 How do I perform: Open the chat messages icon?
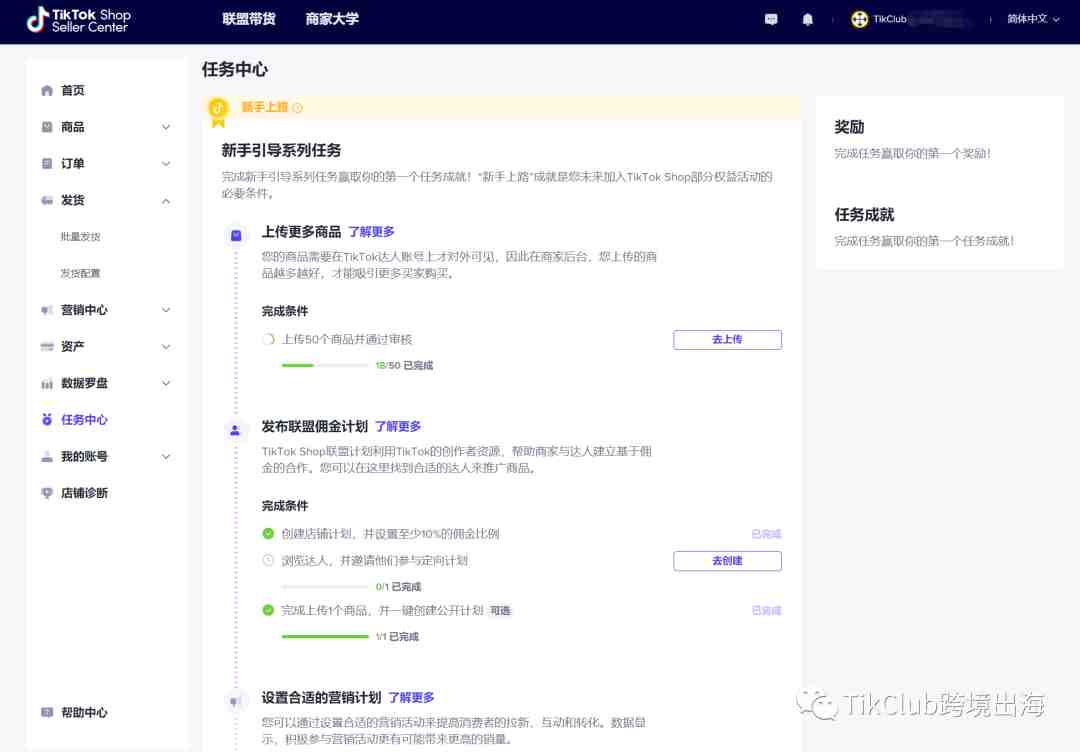tap(771, 19)
